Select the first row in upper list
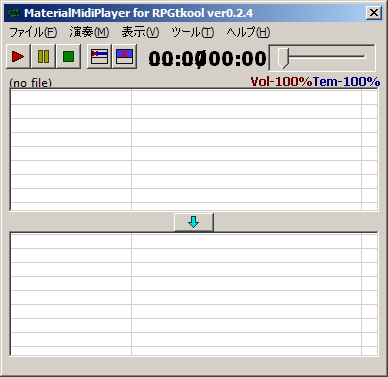The height and width of the screenshot is (377, 388). (194, 97)
